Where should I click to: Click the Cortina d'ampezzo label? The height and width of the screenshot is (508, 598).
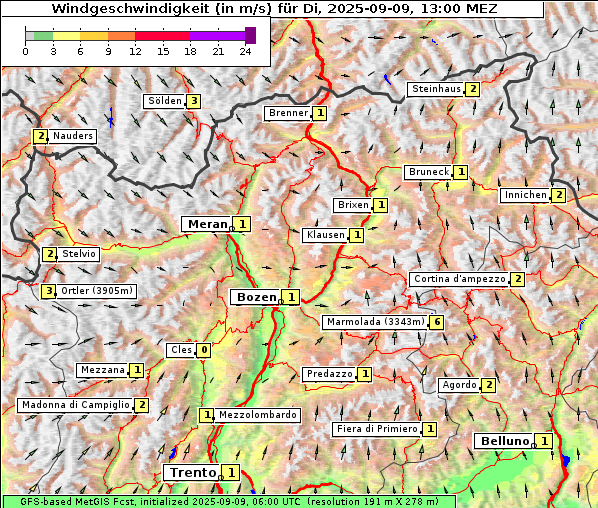coord(460,279)
